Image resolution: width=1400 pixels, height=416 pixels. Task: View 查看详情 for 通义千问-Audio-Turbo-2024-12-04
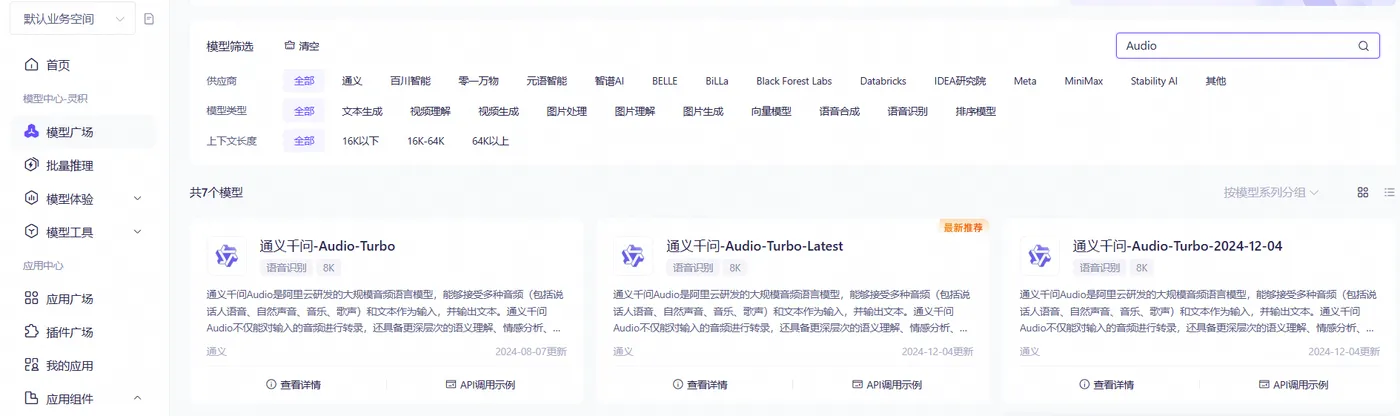1107,385
